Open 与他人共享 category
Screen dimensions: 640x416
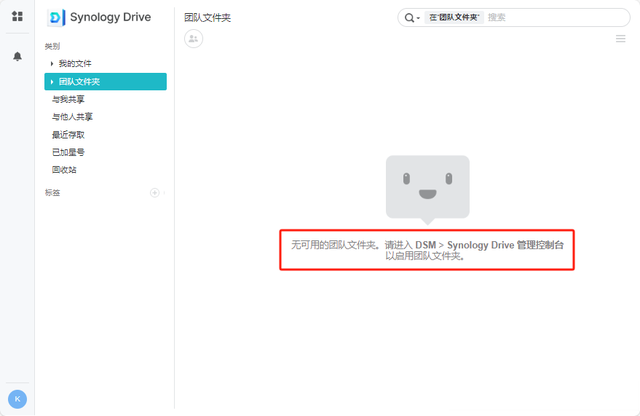click(72, 117)
